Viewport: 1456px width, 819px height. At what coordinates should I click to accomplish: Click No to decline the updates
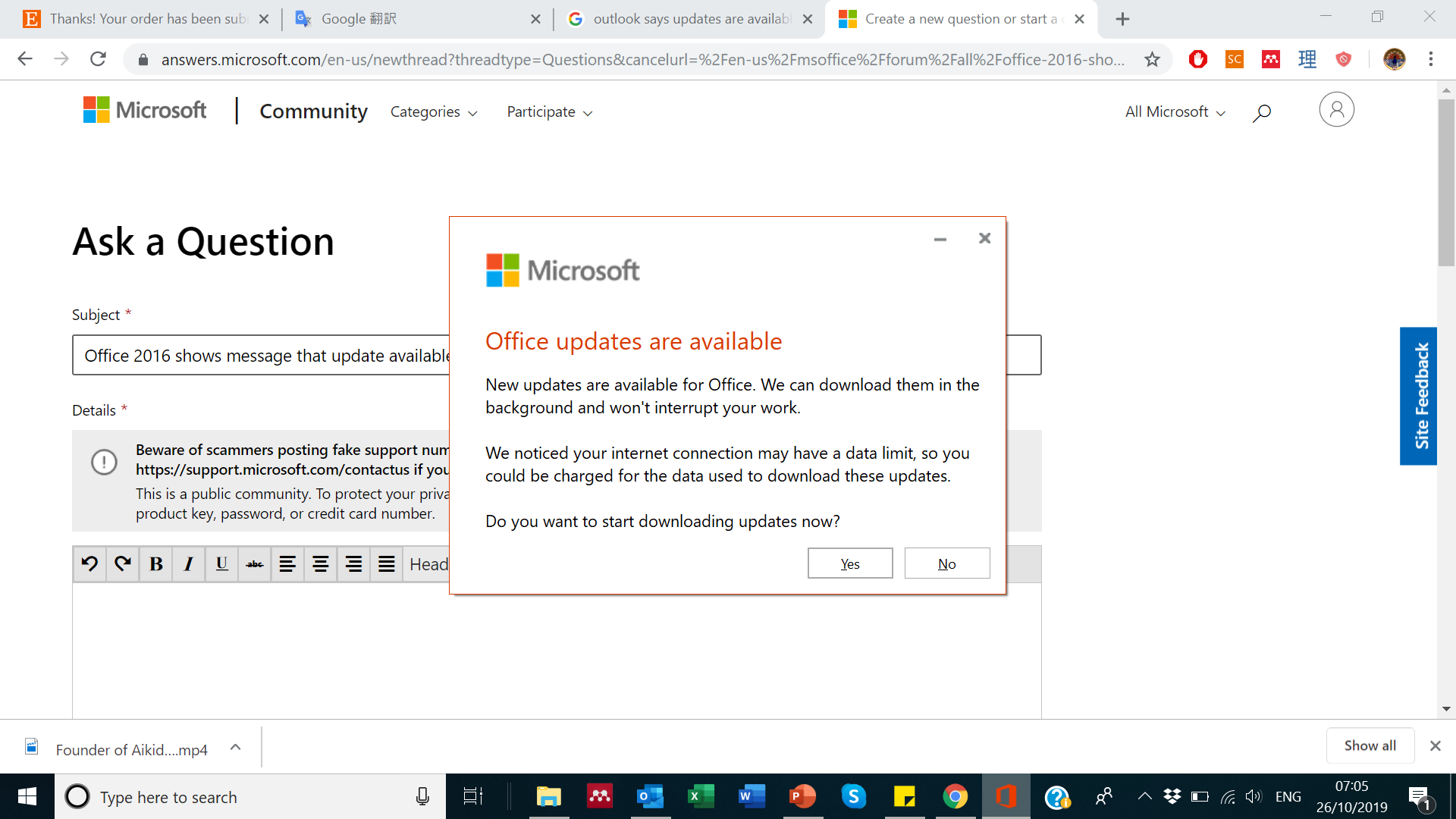click(x=946, y=563)
